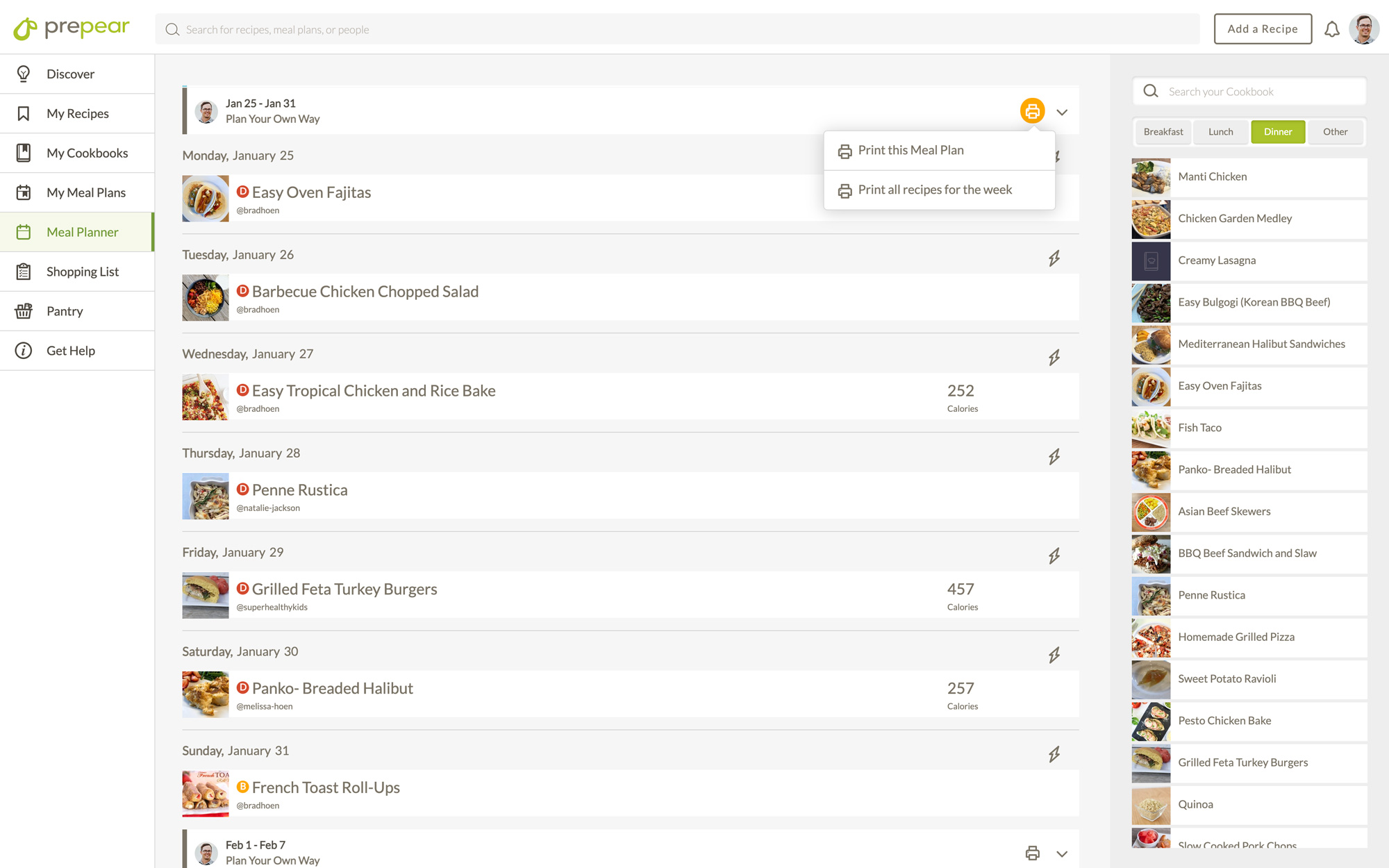The image size is (1389, 868).
Task: Open the Barbecue Chicken Chopped Salad recipe link
Action: [x=365, y=292]
